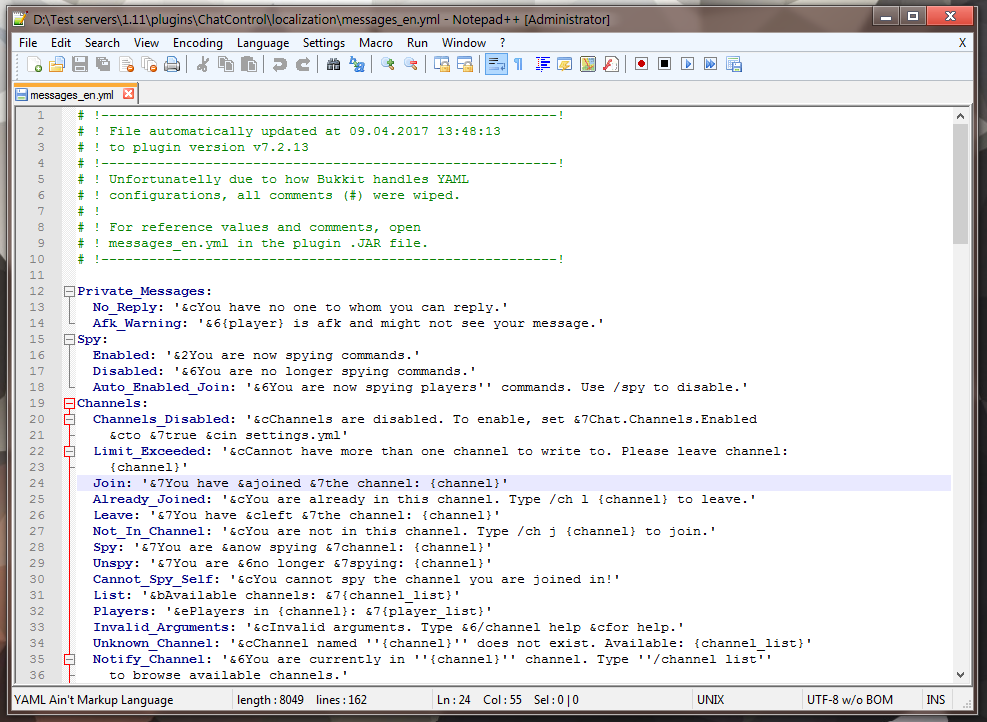Open the View menu
Screen dimensions: 987x722
click(x=146, y=43)
